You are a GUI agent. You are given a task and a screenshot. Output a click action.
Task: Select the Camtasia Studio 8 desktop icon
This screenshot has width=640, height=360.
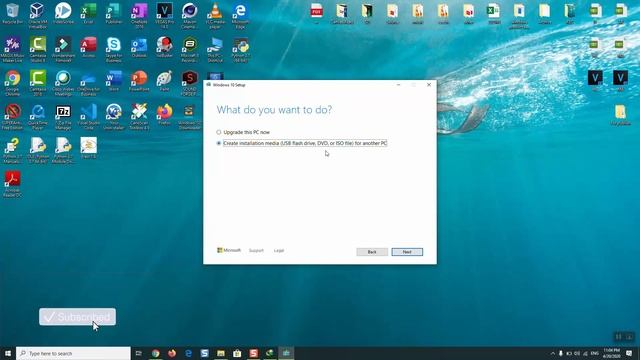pos(38,49)
